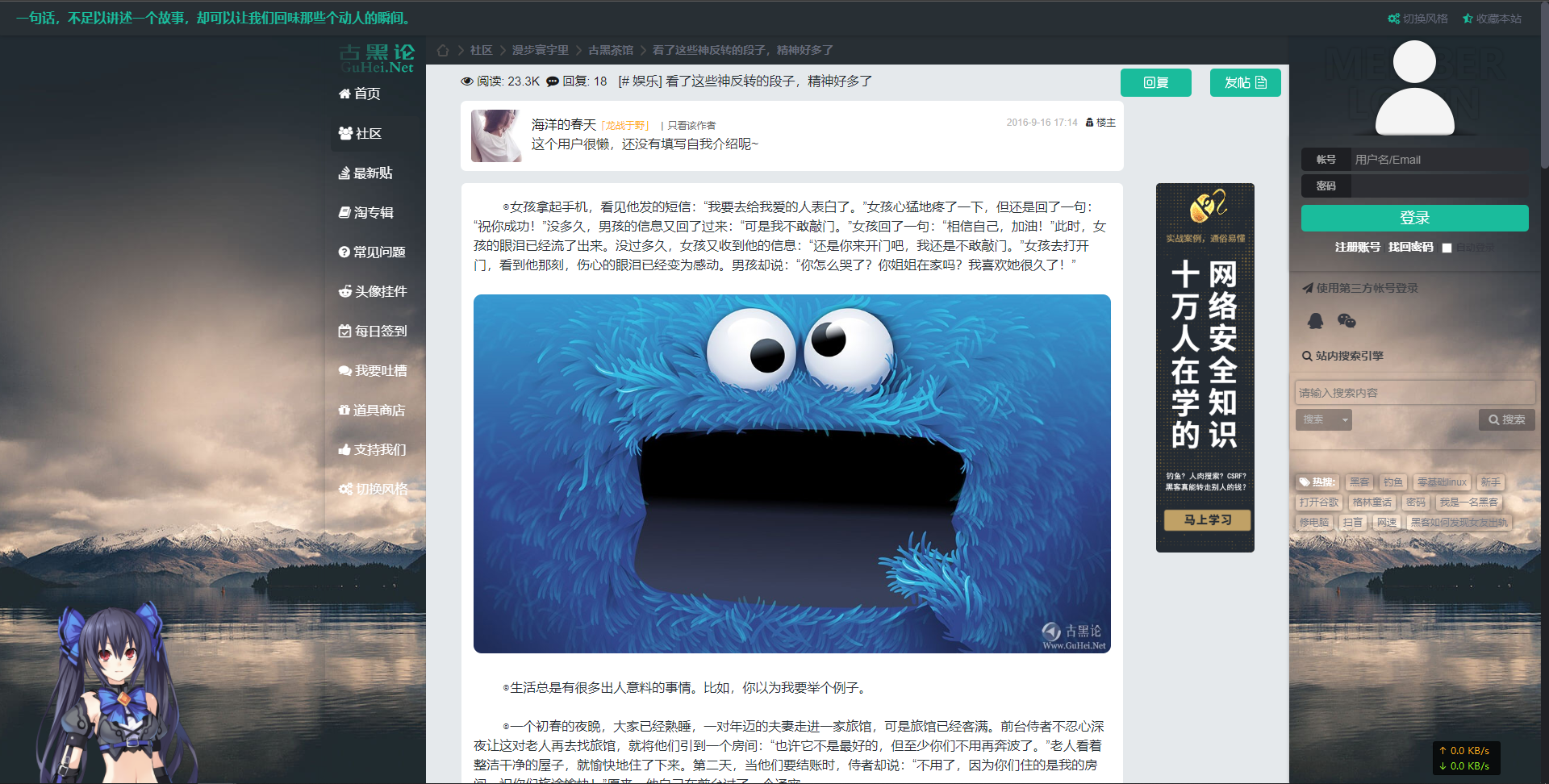
Task: Log in with the WeChat icon
Action: tap(1347, 321)
